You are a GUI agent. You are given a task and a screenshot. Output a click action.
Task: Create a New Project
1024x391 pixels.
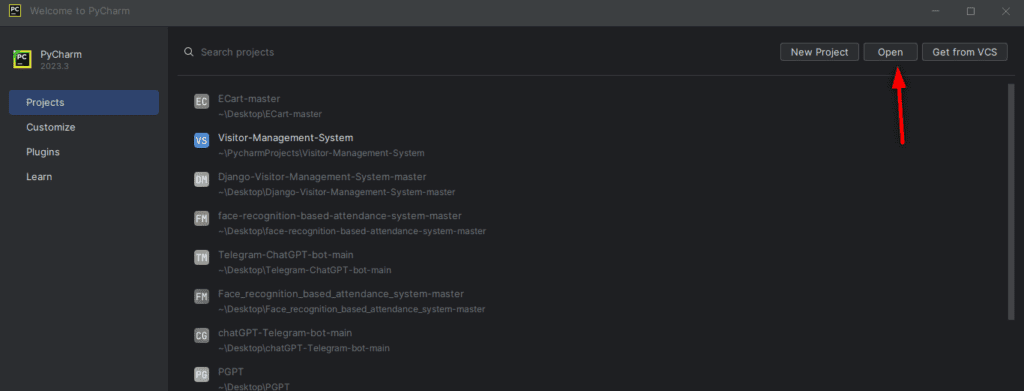click(819, 52)
